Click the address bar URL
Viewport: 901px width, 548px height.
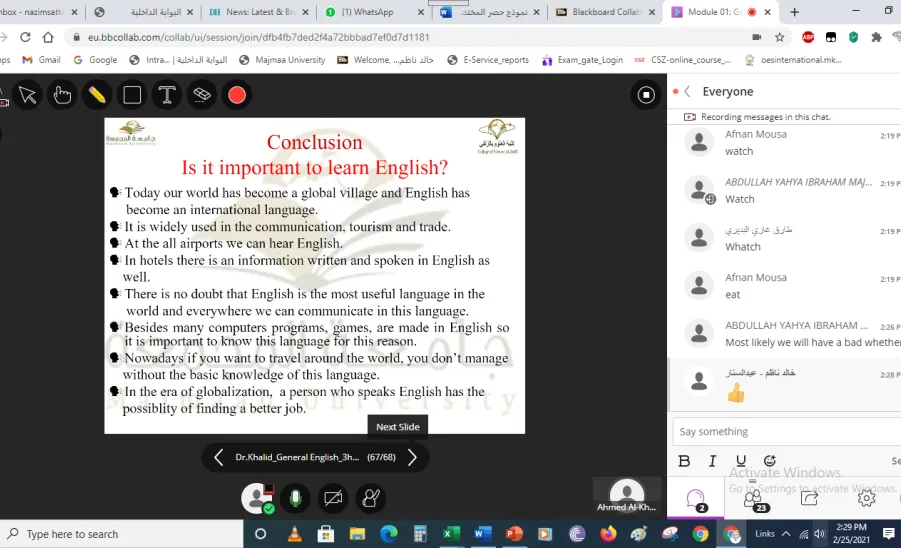(258, 37)
